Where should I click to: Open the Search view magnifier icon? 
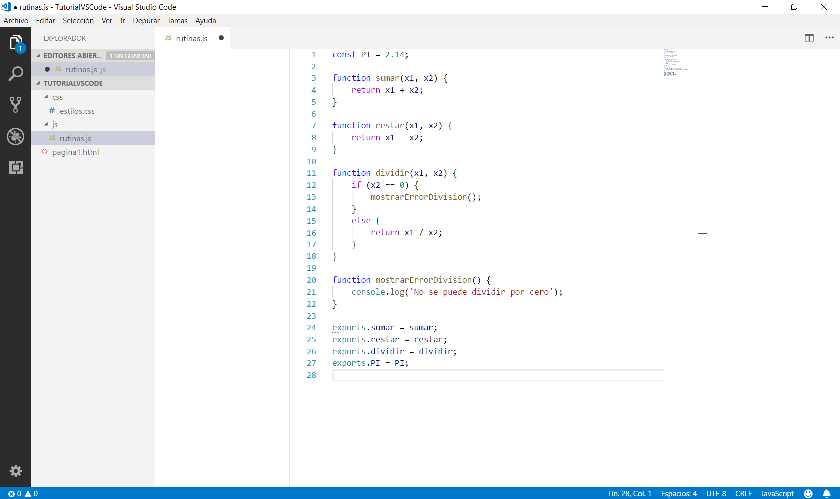point(16,73)
